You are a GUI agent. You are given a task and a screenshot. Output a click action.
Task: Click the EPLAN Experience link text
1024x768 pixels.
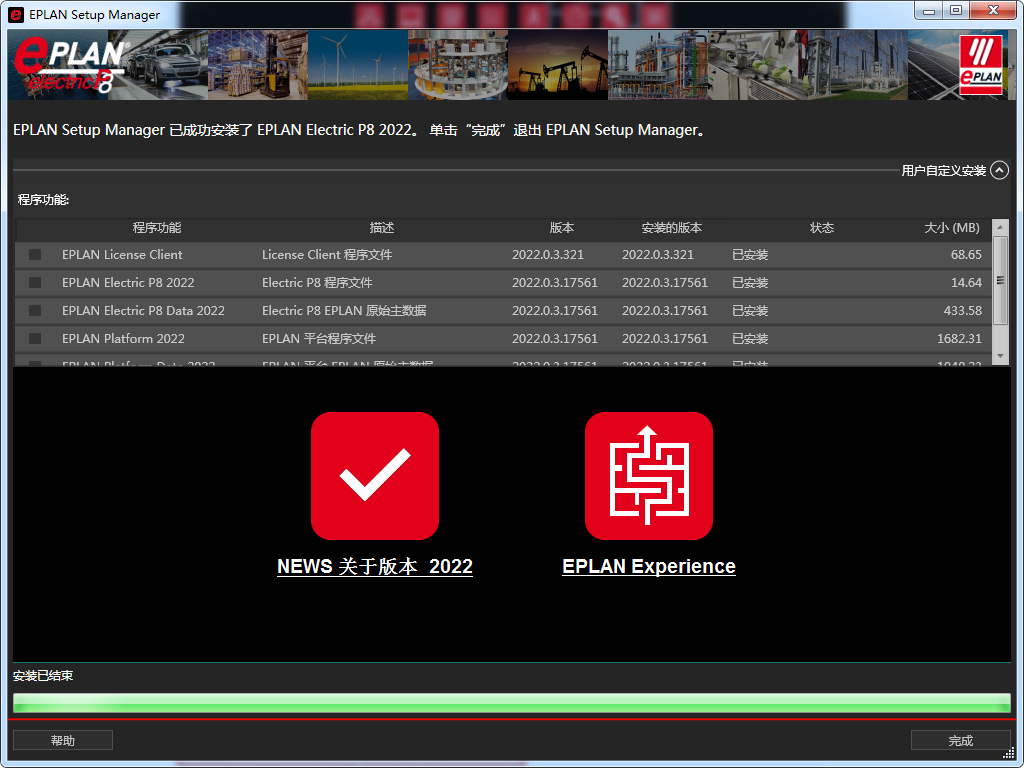point(648,566)
